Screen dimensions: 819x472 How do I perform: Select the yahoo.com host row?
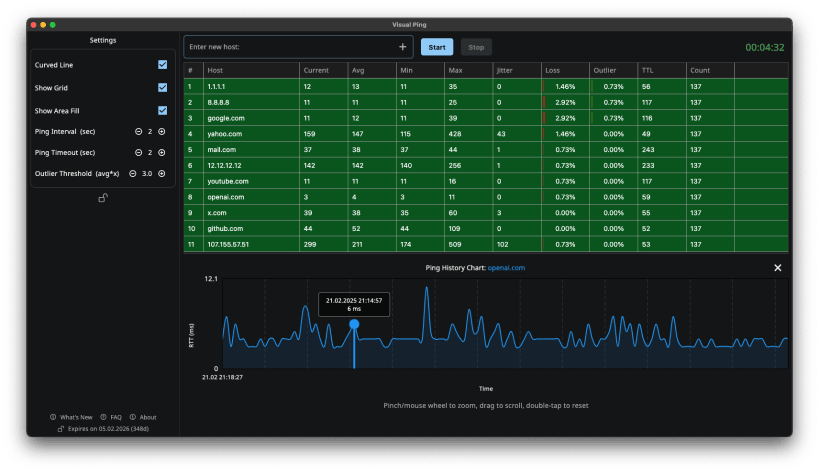[x=486, y=134]
